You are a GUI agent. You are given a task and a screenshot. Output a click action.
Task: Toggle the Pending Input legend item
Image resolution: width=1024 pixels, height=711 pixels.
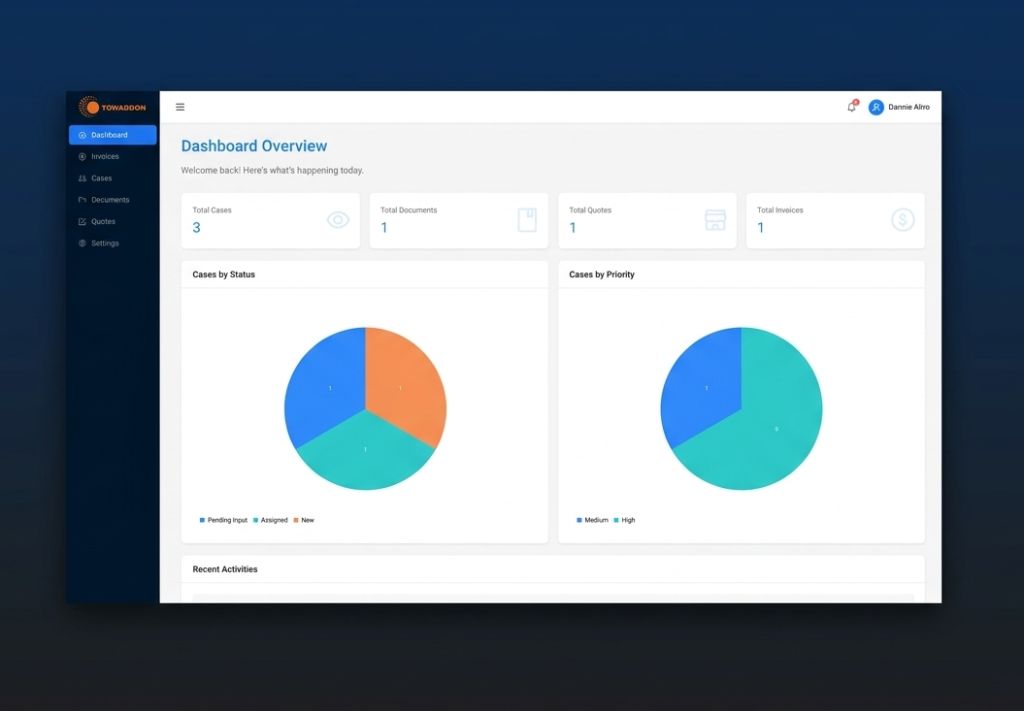[x=223, y=520]
